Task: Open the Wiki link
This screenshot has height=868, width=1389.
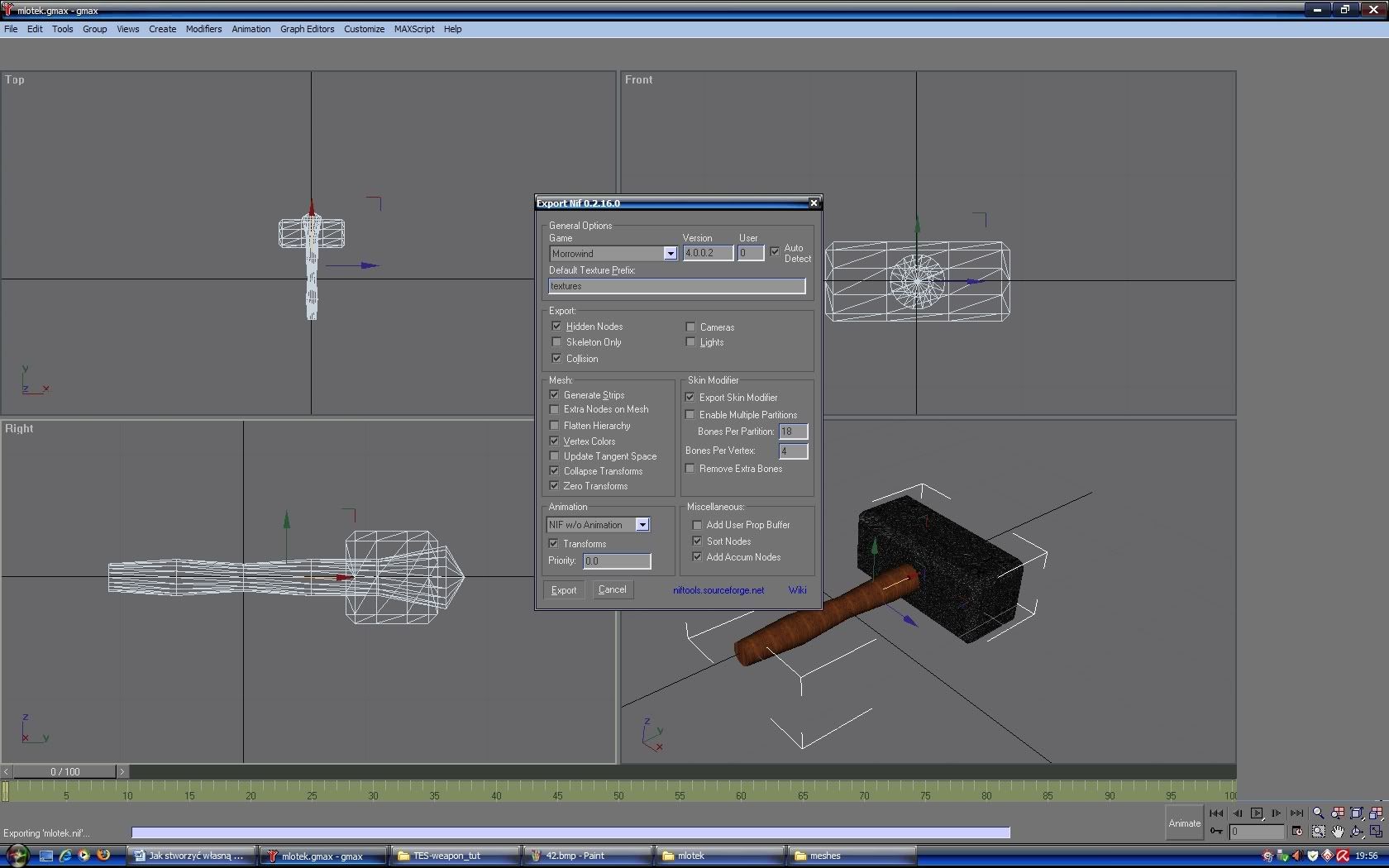Action: [797, 589]
